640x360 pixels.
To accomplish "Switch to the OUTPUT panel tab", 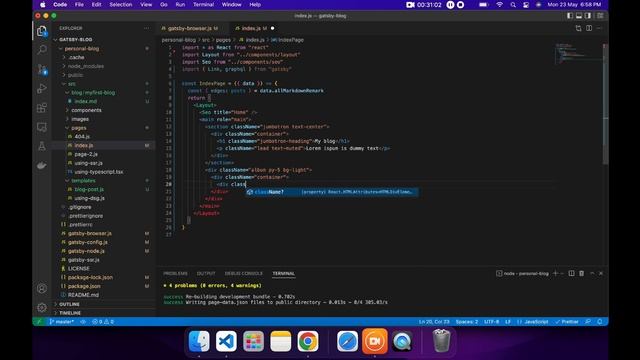I will click(206, 273).
